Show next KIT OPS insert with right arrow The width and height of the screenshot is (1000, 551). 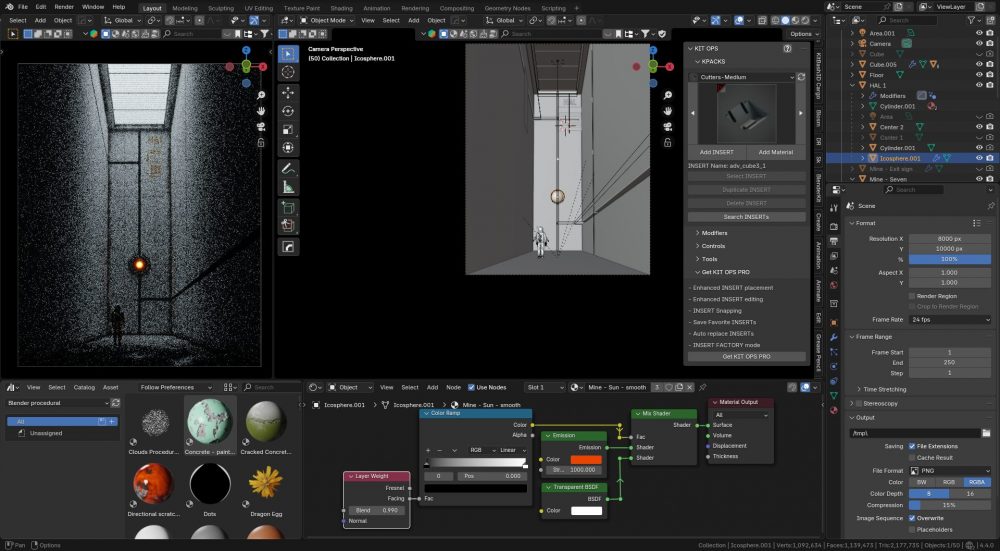click(x=801, y=114)
